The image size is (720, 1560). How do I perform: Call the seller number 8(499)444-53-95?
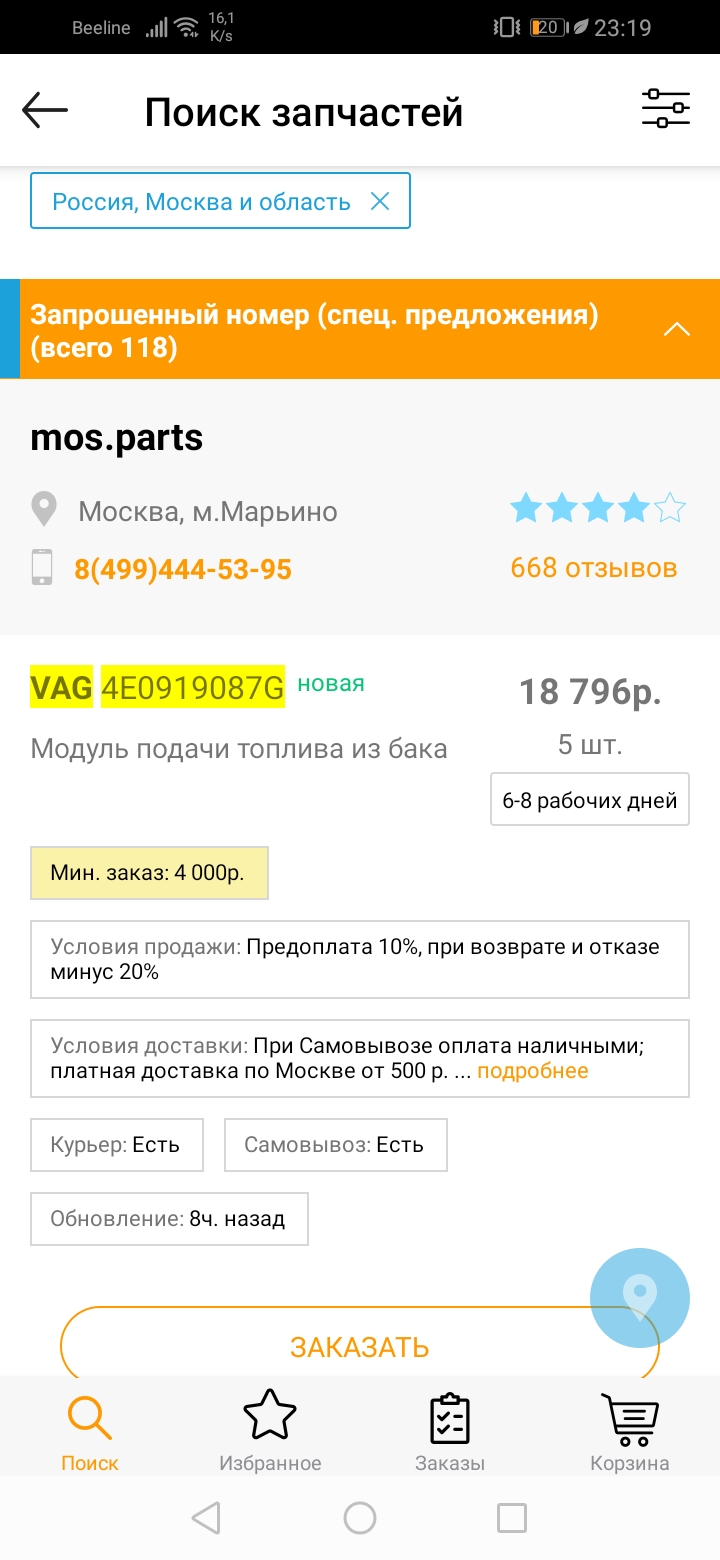(x=183, y=570)
